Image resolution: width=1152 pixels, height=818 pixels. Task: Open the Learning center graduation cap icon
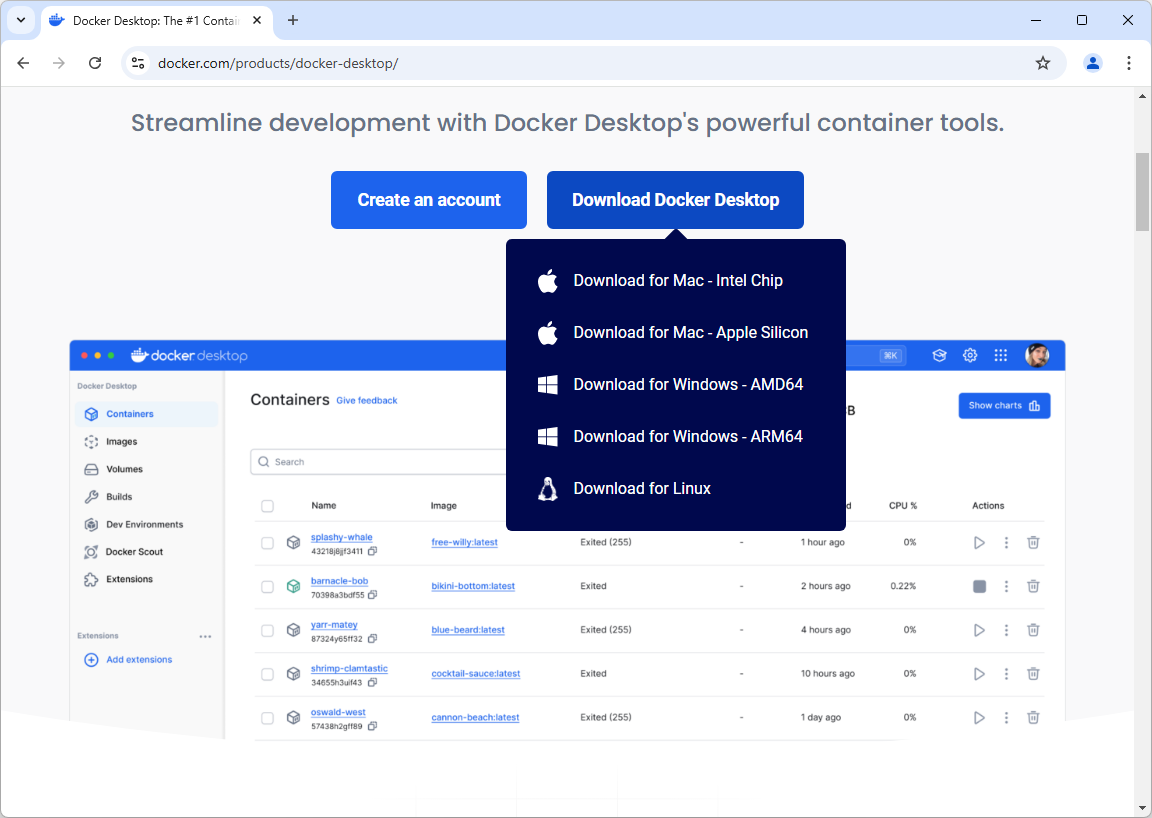(x=939, y=356)
